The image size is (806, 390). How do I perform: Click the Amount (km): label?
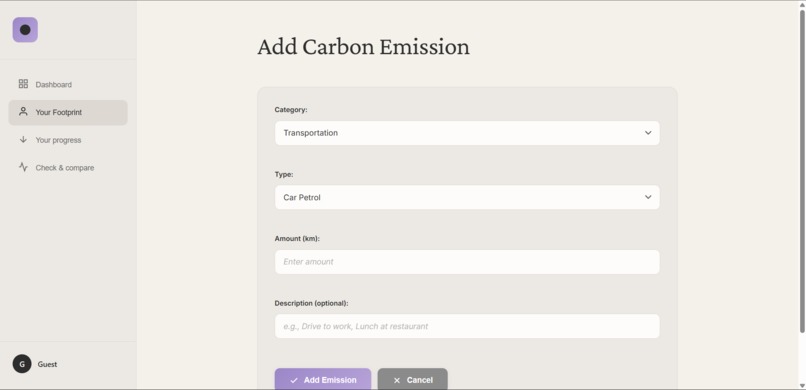click(297, 238)
